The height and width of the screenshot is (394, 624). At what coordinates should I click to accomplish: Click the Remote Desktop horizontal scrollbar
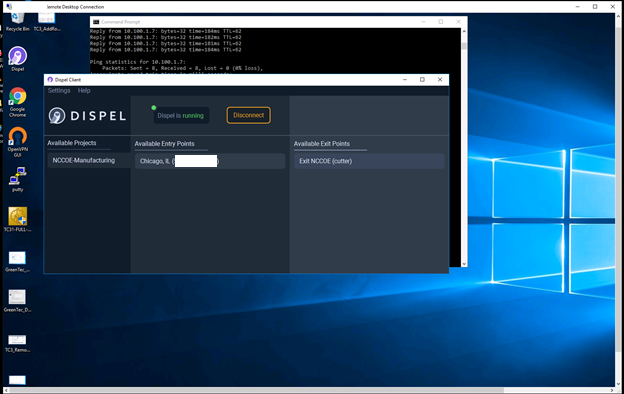257,390
